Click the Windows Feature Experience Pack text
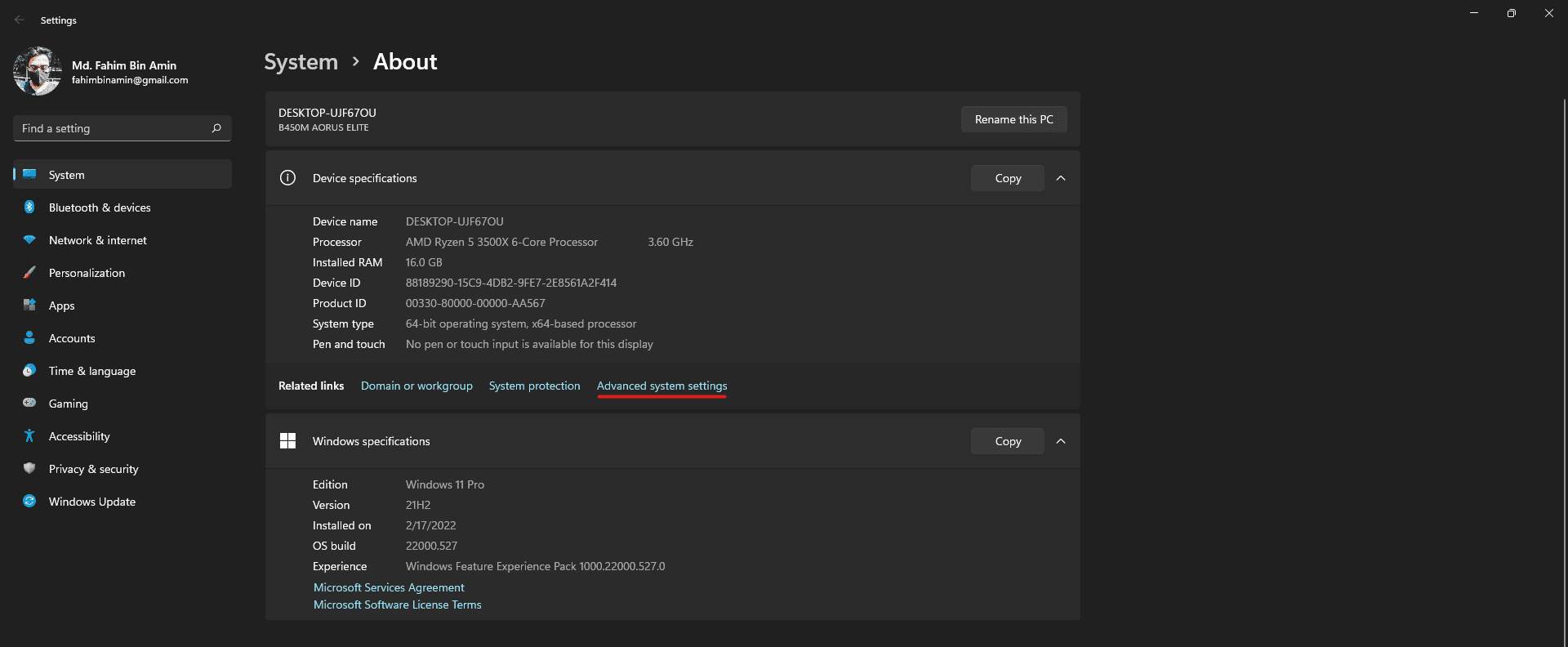This screenshot has height=647, width=1568. tap(536, 566)
